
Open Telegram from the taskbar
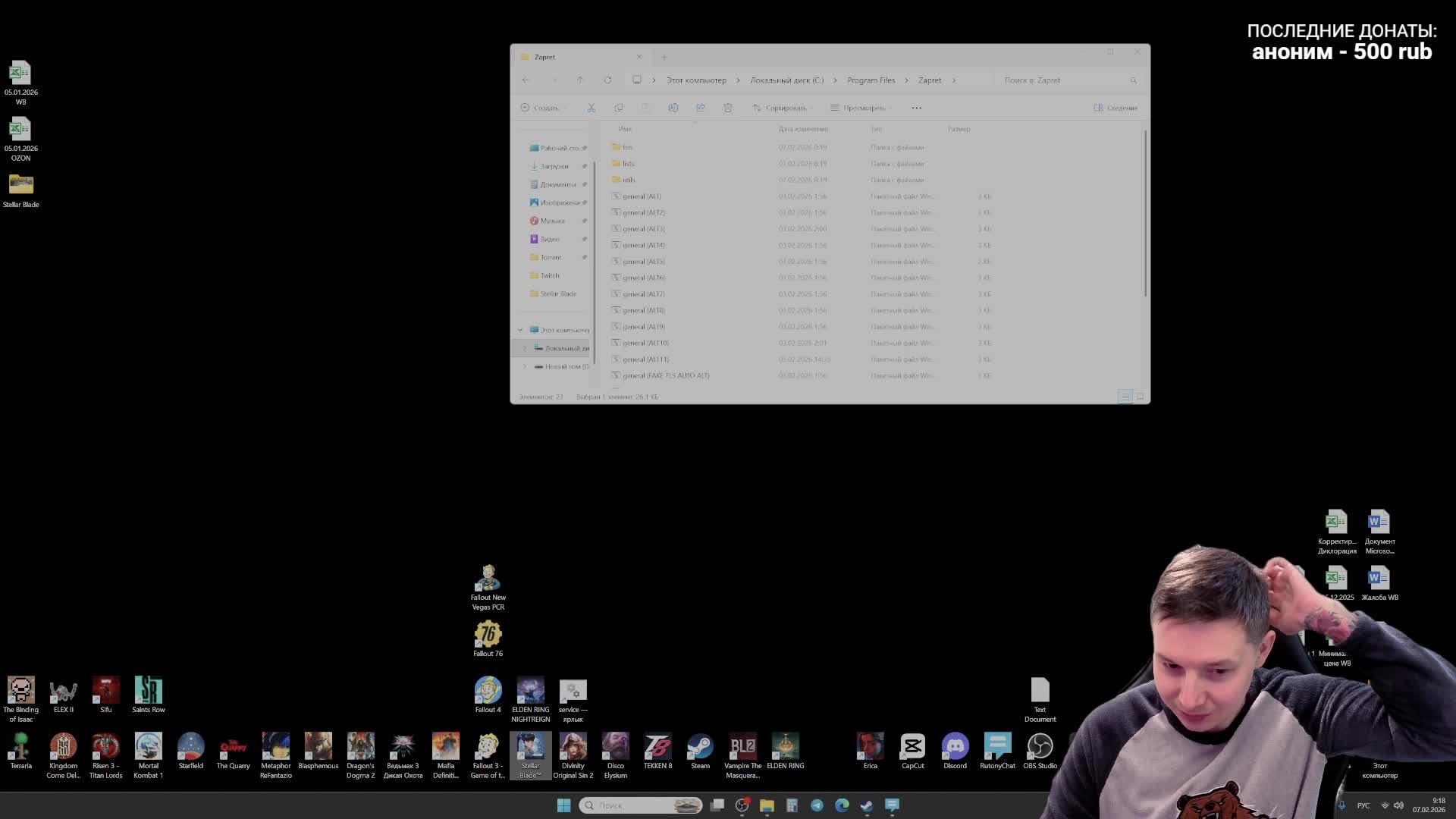(817, 805)
